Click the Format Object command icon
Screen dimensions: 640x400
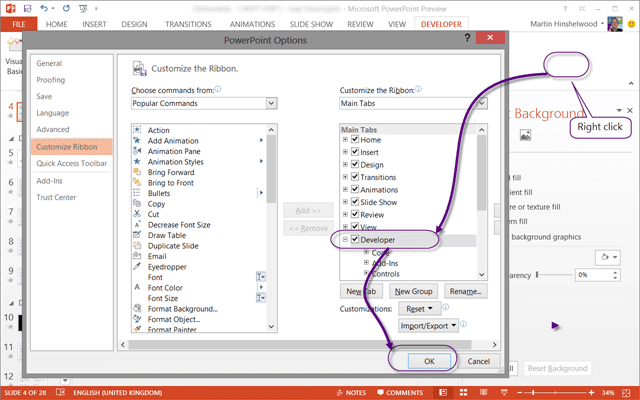click(x=137, y=319)
